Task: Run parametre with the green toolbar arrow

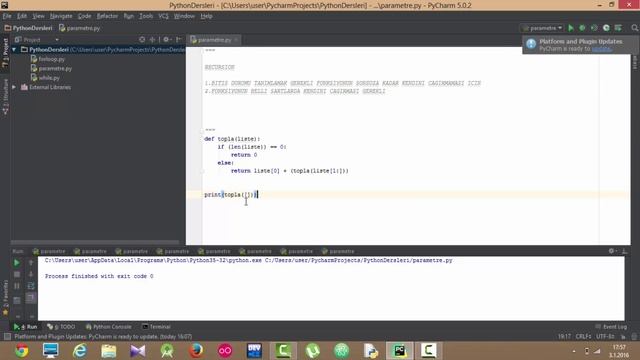Action: tap(571, 28)
